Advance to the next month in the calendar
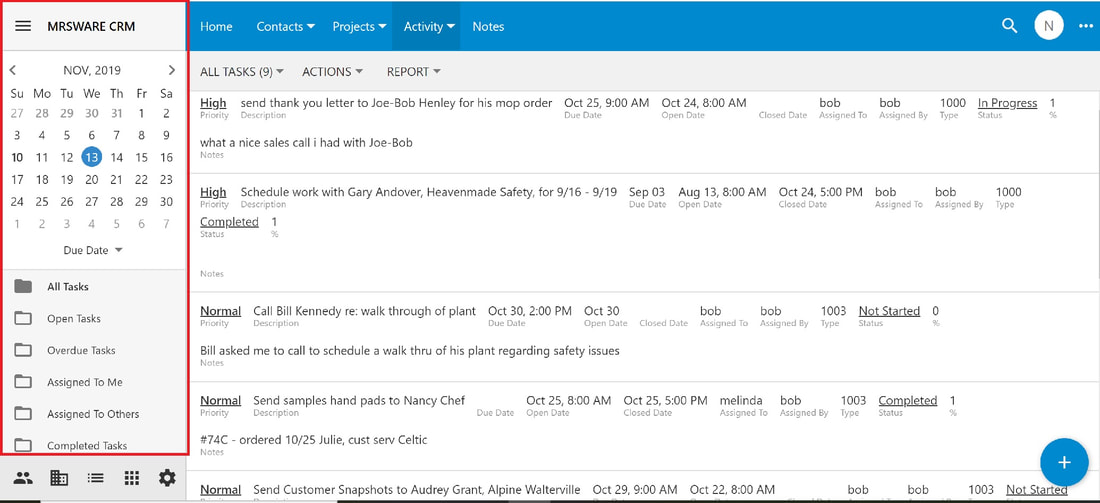The height and width of the screenshot is (503, 1100). pyautogui.click(x=172, y=70)
